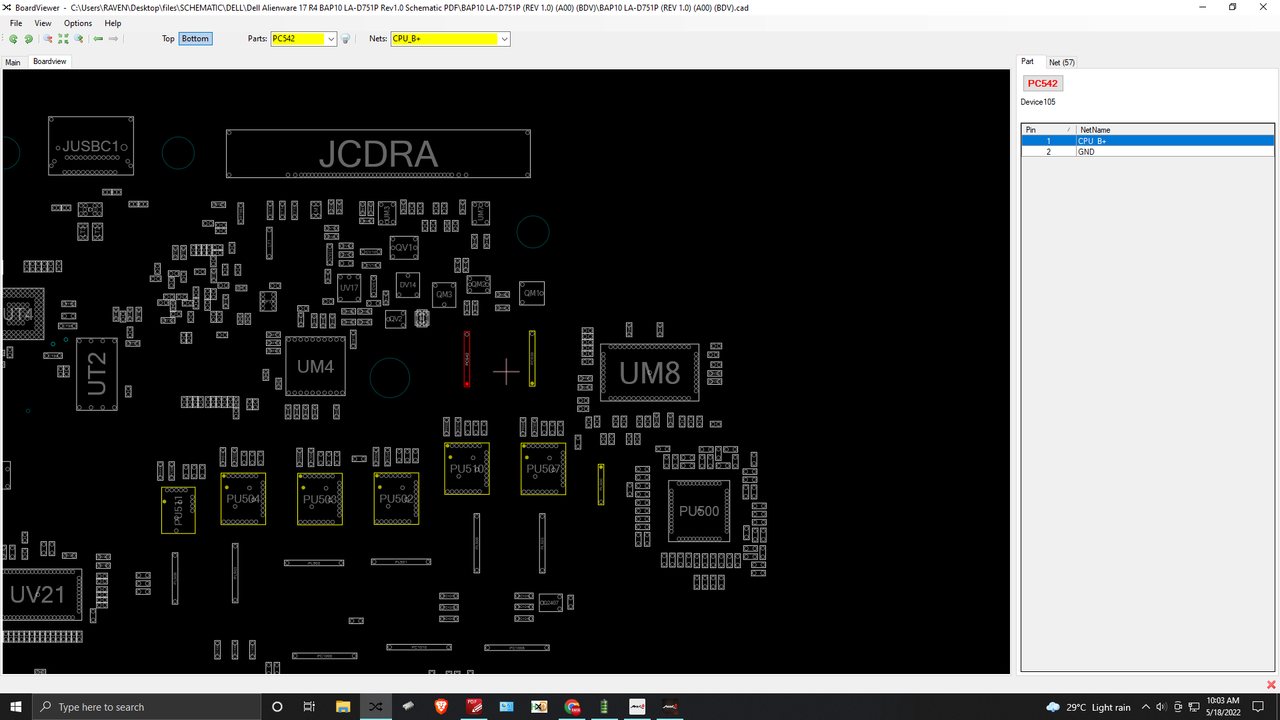Screen dimensions: 1280x720
Task: Select the highlighted PU510 component
Action: 467,468
